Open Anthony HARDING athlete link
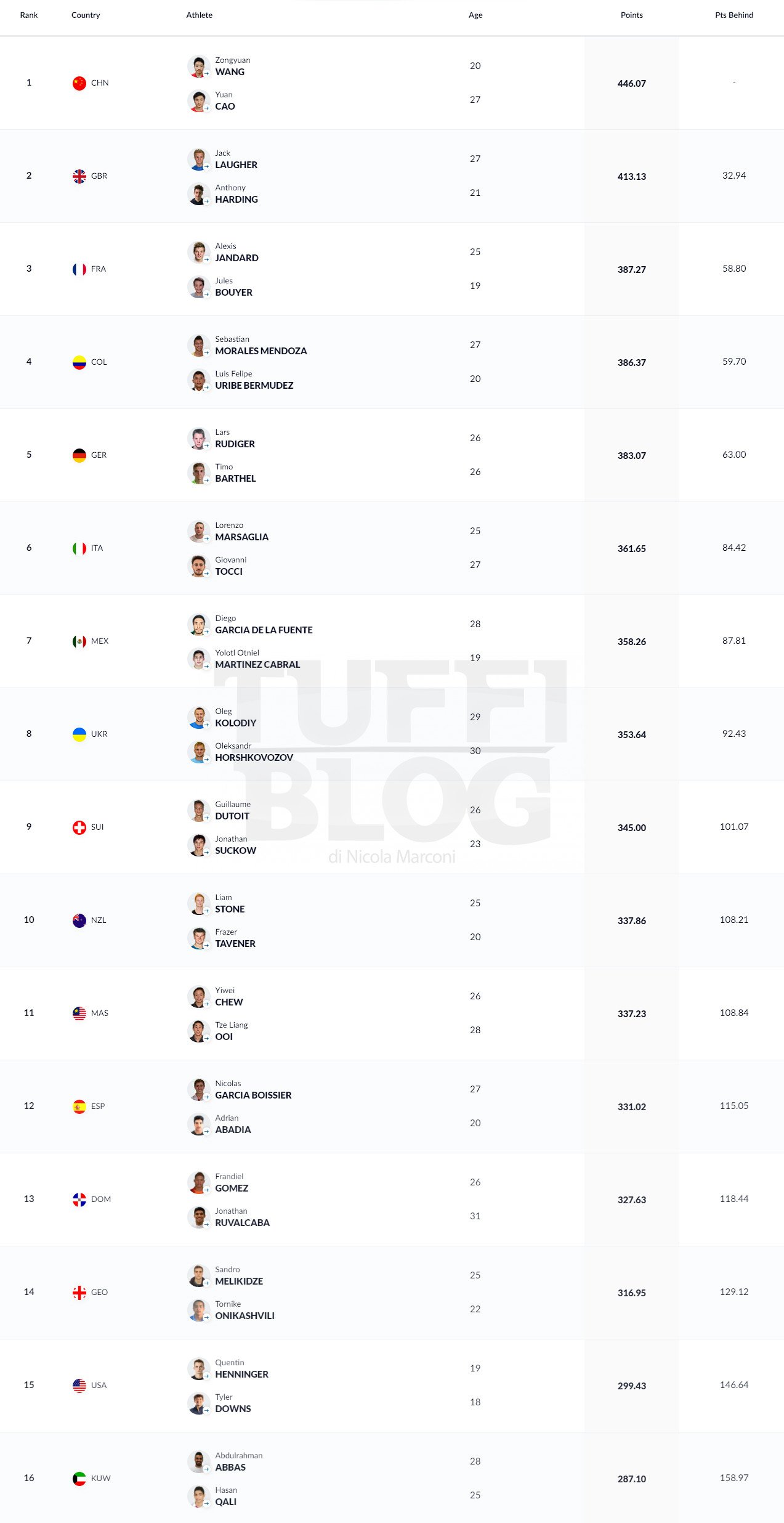 click(x=236, y=194)
